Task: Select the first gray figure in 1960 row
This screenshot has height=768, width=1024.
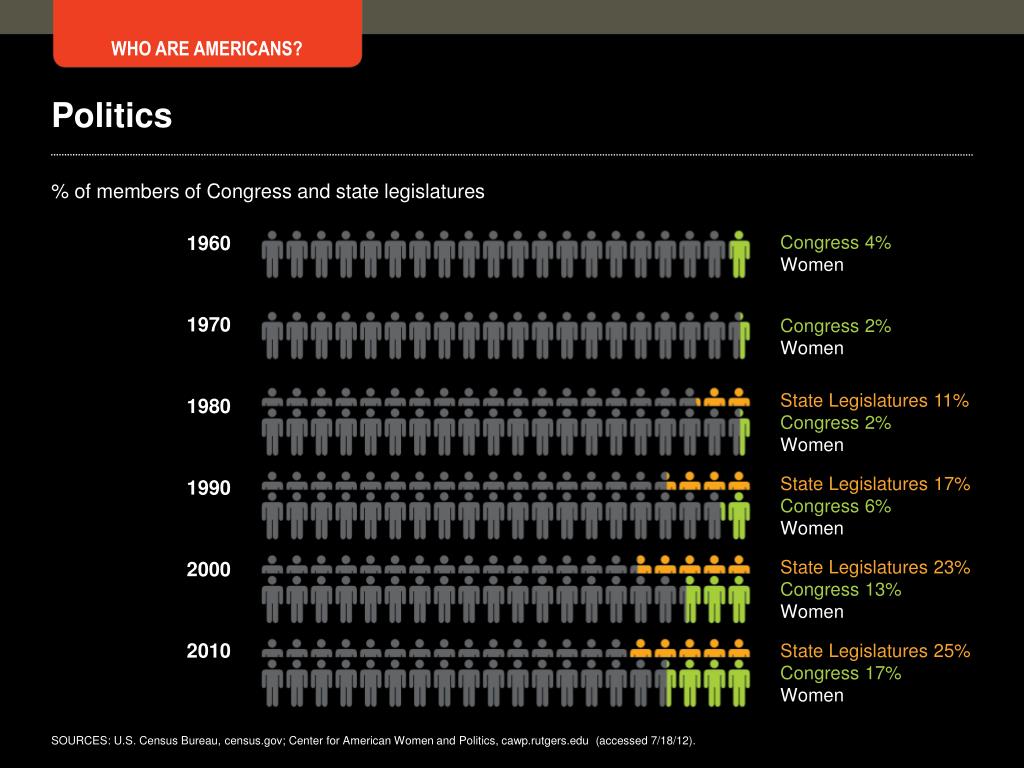Action: (x=272, y=254)
